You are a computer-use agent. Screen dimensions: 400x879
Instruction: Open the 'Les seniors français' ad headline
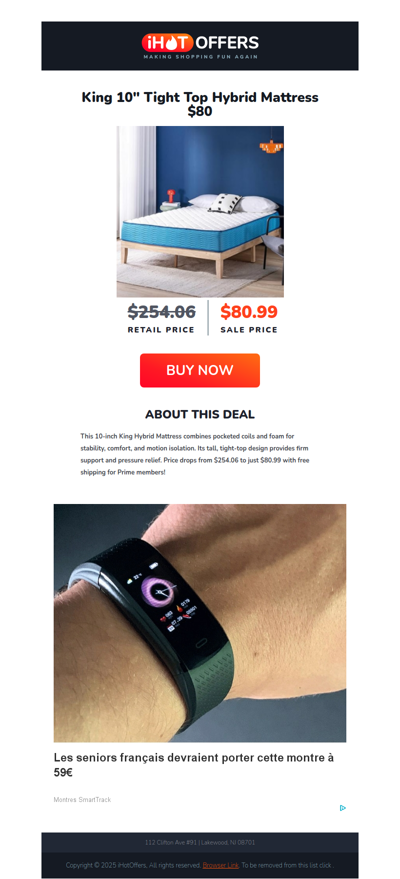[x=194, y=765]
